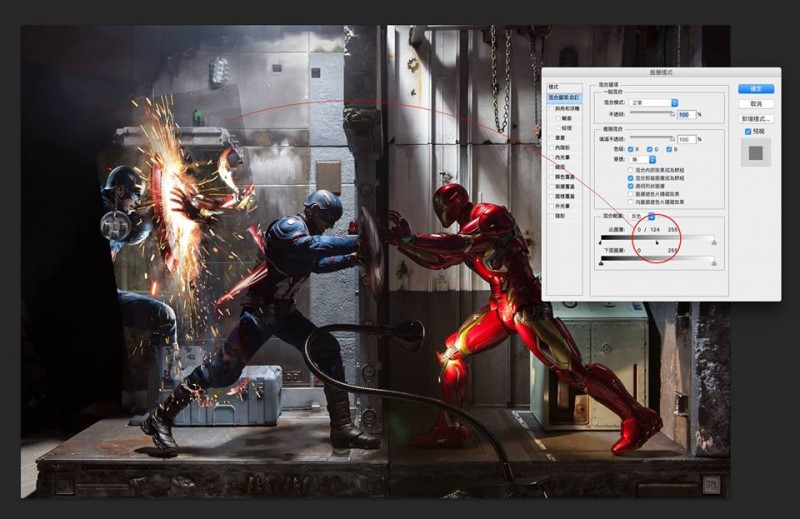
Task: Click the Underlying Layer gradient bar
Action: click(657, 258)
